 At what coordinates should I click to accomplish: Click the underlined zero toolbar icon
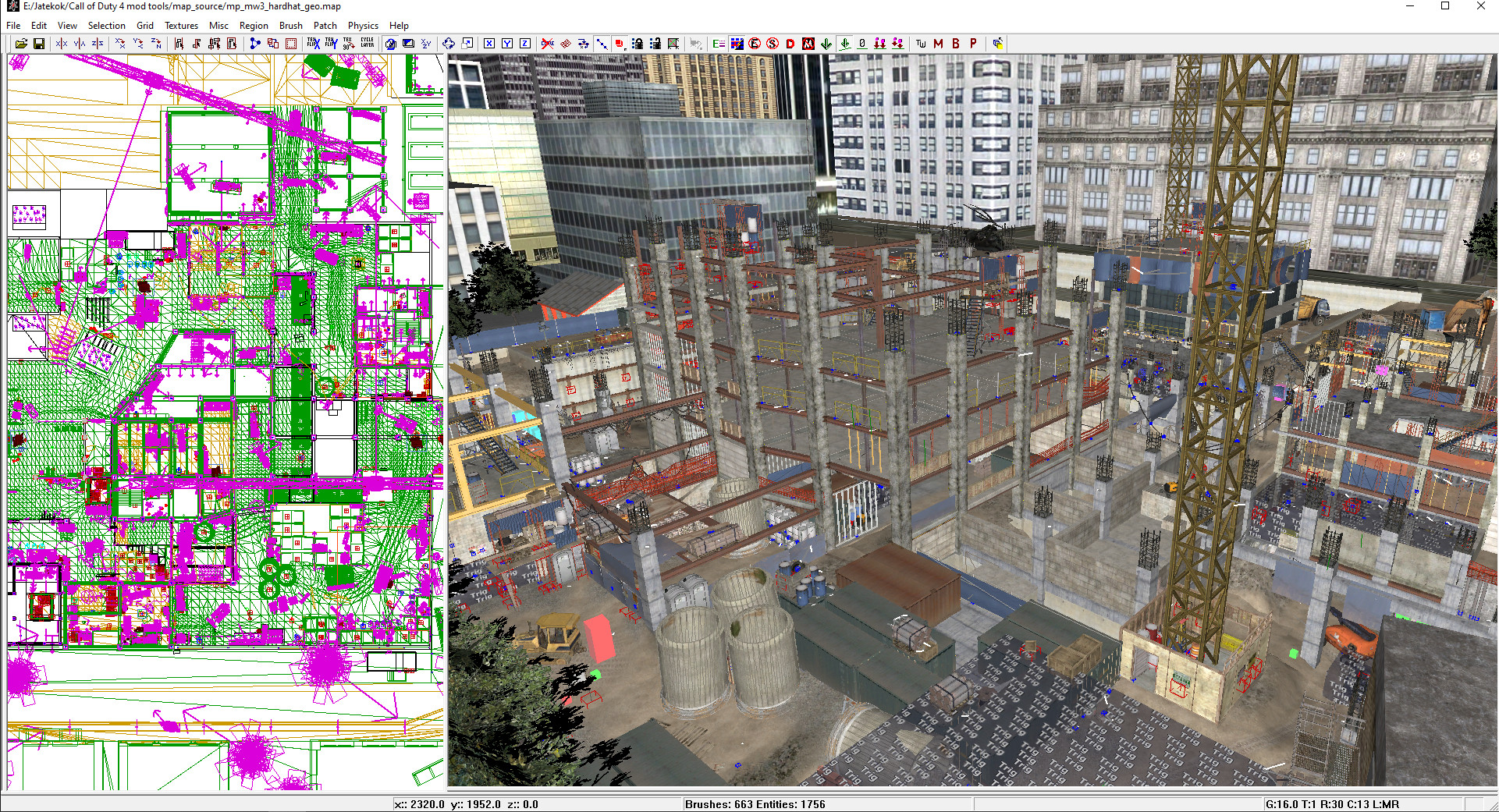click(x=862, y=44)
